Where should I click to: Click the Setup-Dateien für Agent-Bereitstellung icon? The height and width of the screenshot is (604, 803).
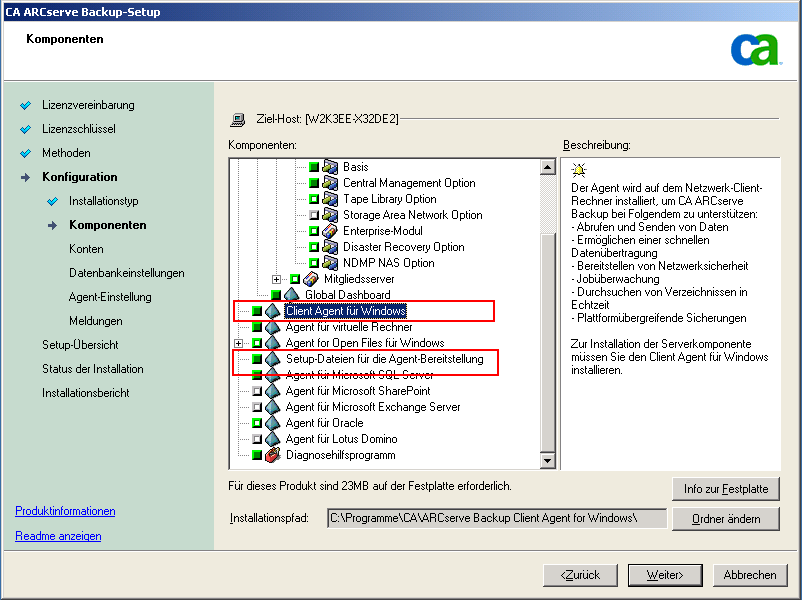(x=272, y=359)
